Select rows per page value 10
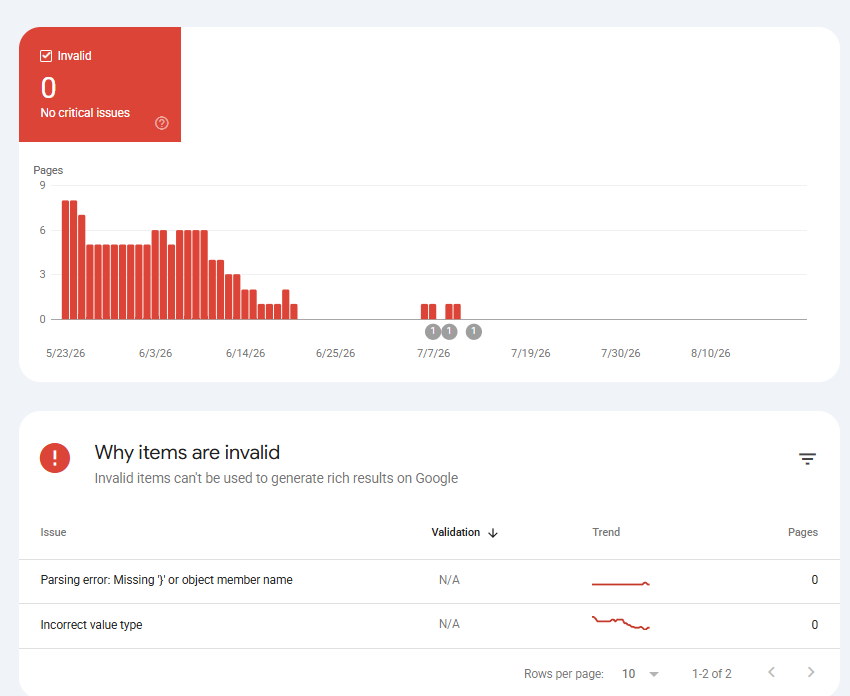Image resolution: width=850 pixels, height=696 pixels. pos(628,674)
